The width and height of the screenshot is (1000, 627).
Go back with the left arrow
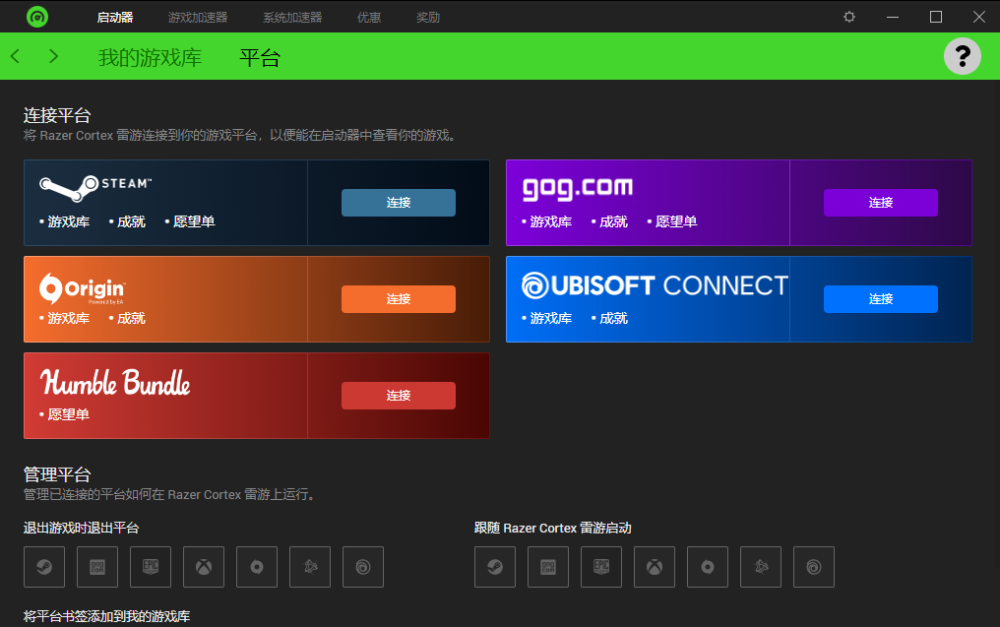[x=15, y=56]
